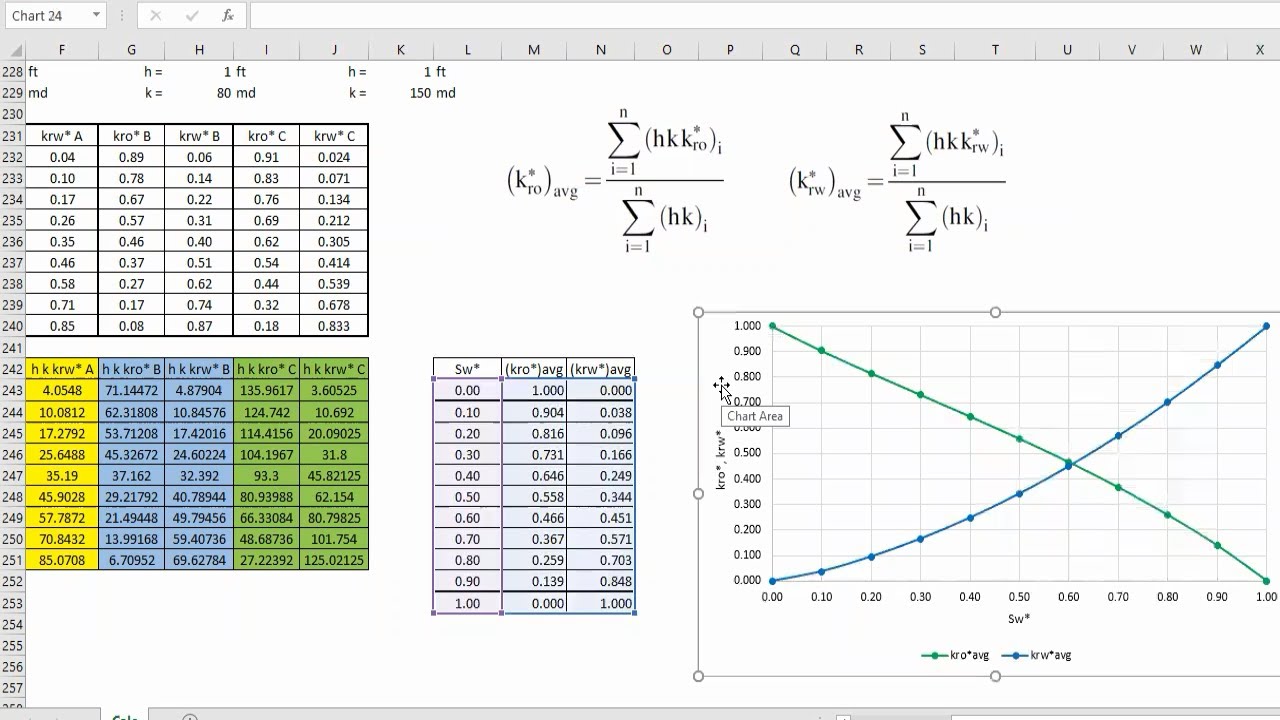1280x720 pixels.
Task: Click the cell with value 0.451
Action: 601,518
